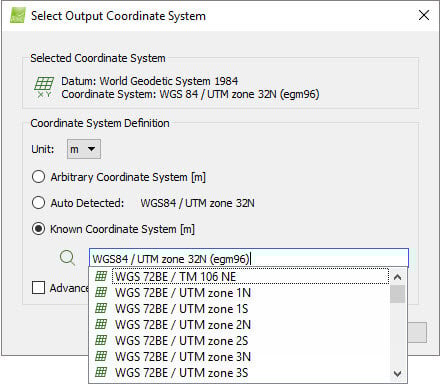Viewport: 440px width, 384px height.
Task: Click the grid icon beside UTM zone 2S
Action: pos(101,340)
